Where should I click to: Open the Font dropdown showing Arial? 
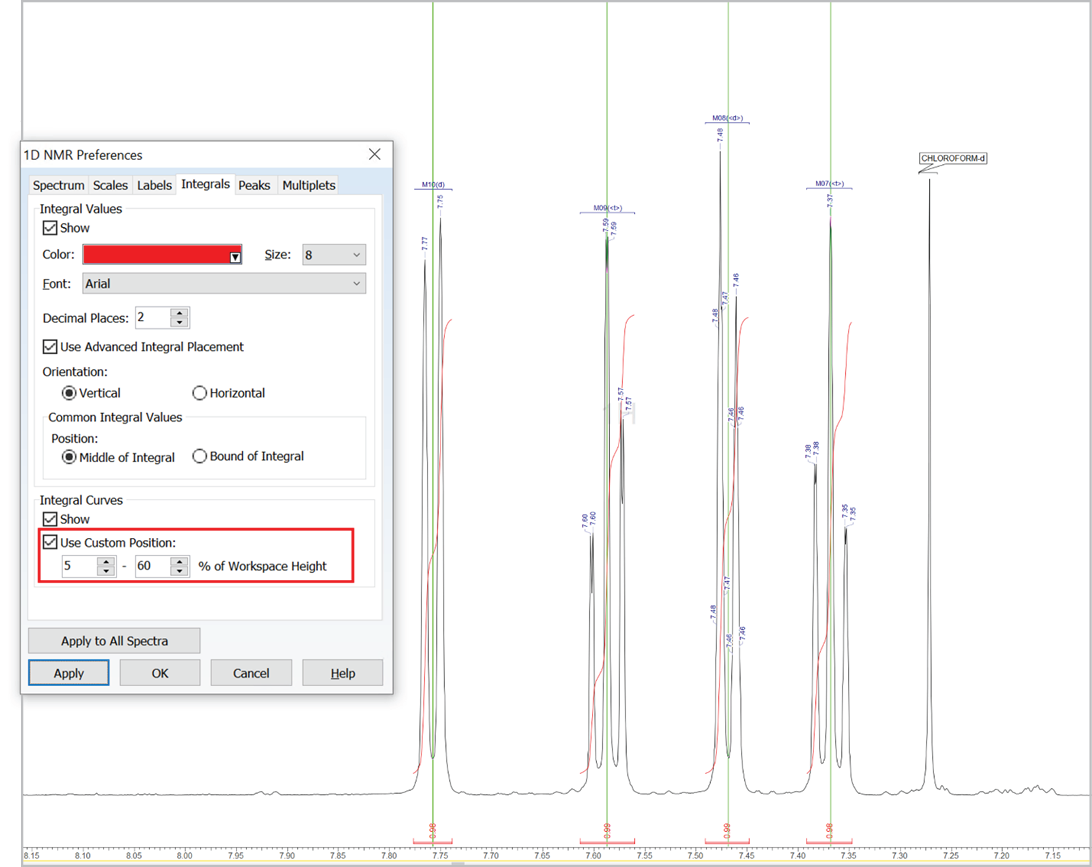tap(224, 283)
